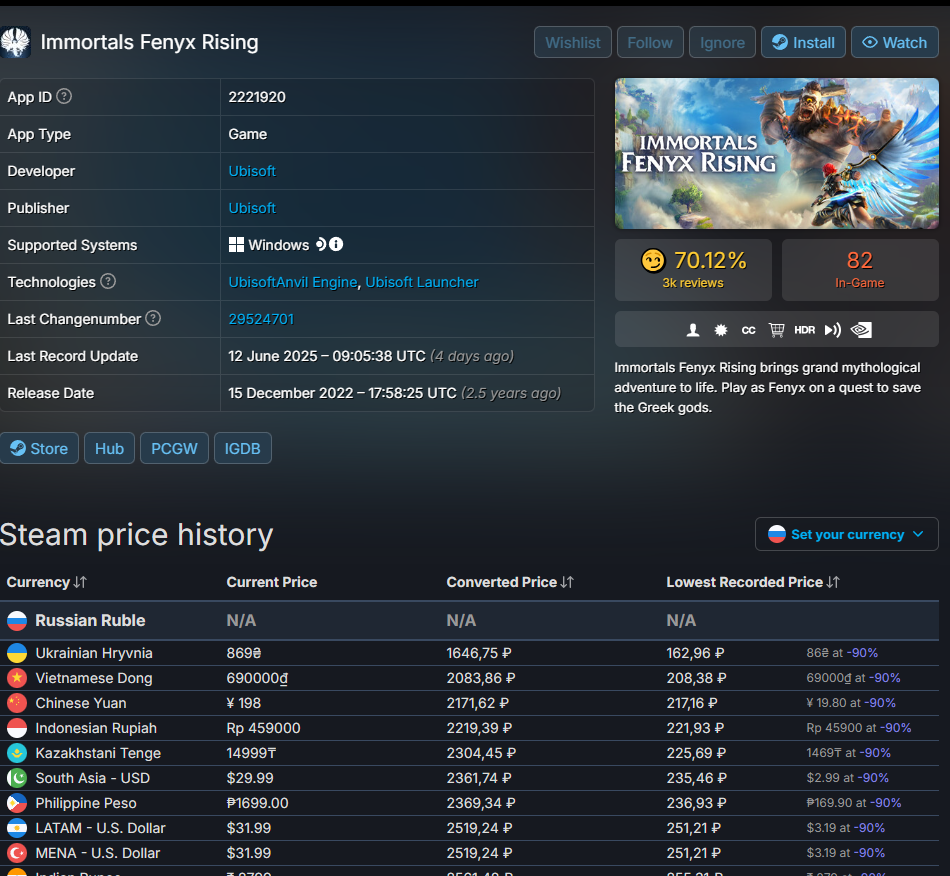This screenshot has width=950, height=876.
Task: Click the App ID value 2221920
Action: (257, 97)
